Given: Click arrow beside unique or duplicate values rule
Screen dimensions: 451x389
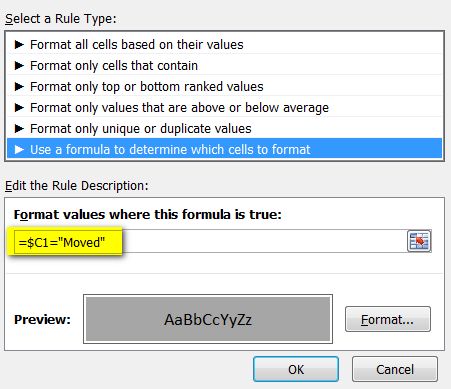Looking at the screenshot, I should point(19,128).
